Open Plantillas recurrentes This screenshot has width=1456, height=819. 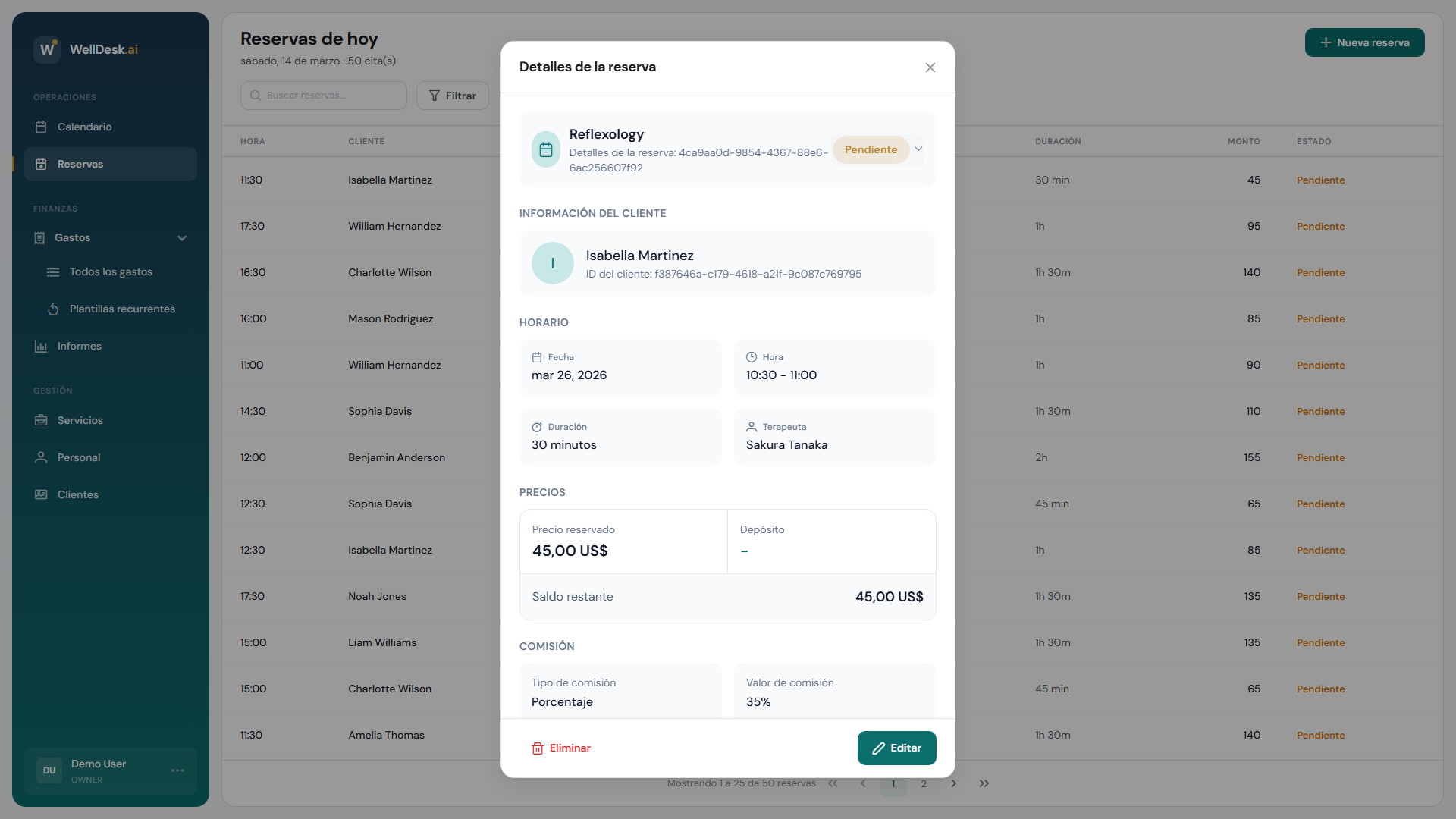pos(121,309)
